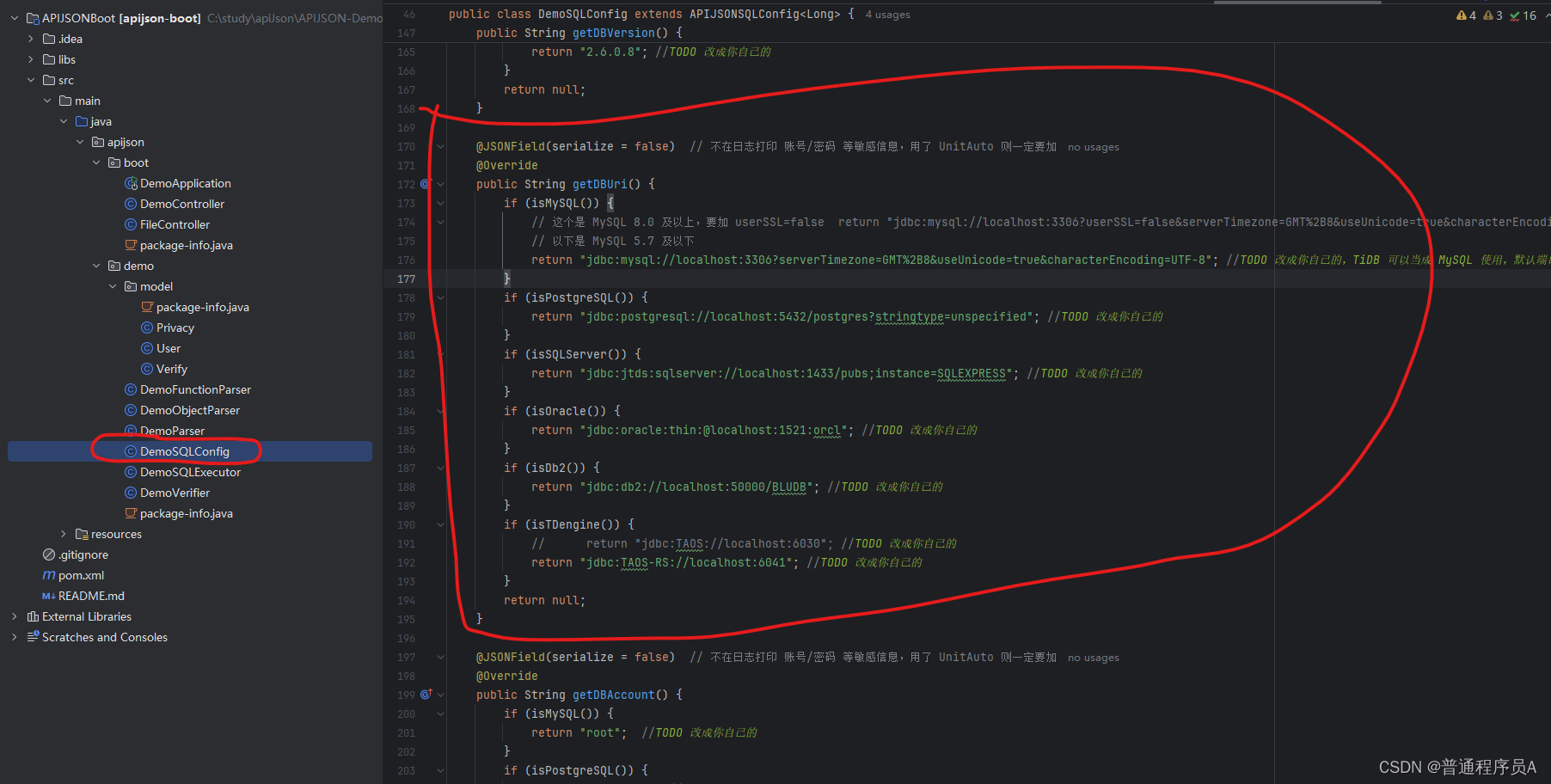Place cursor on getDBUri method name

pos(600,184)
